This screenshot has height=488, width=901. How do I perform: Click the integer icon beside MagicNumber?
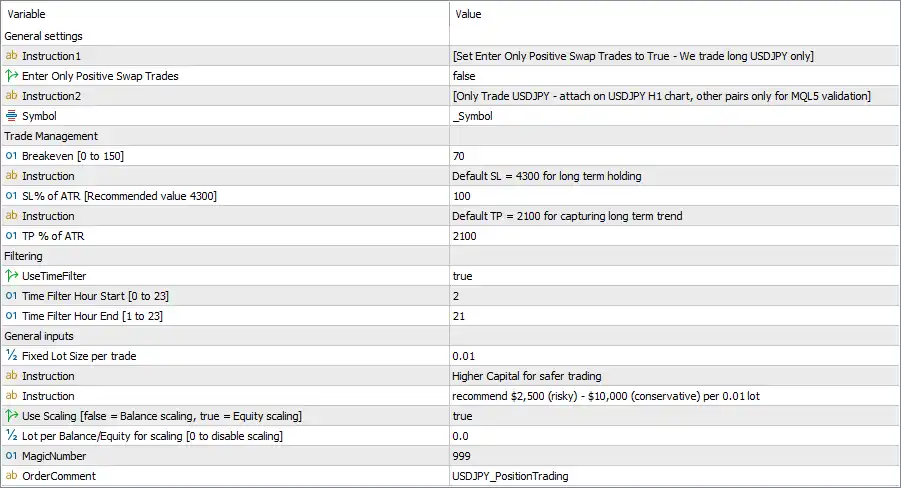pyautogui.click(x=11, y=456)
